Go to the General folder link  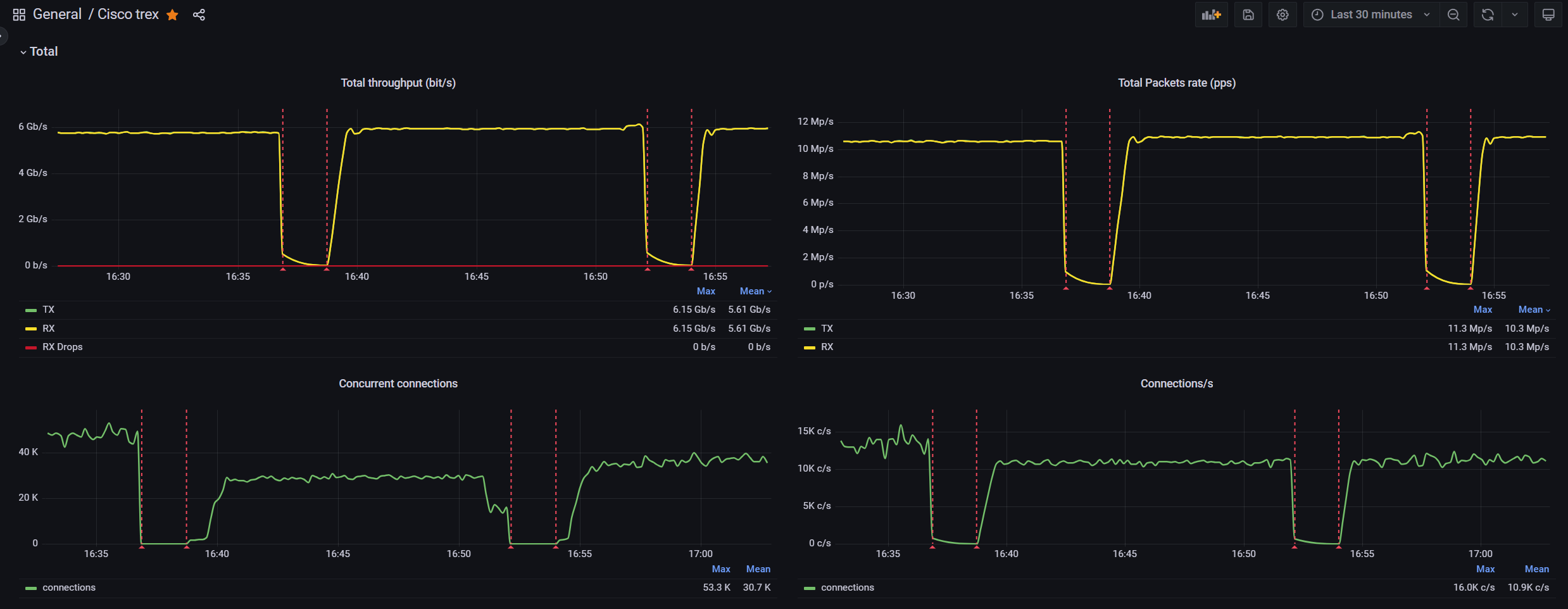[x=57, y=15]
